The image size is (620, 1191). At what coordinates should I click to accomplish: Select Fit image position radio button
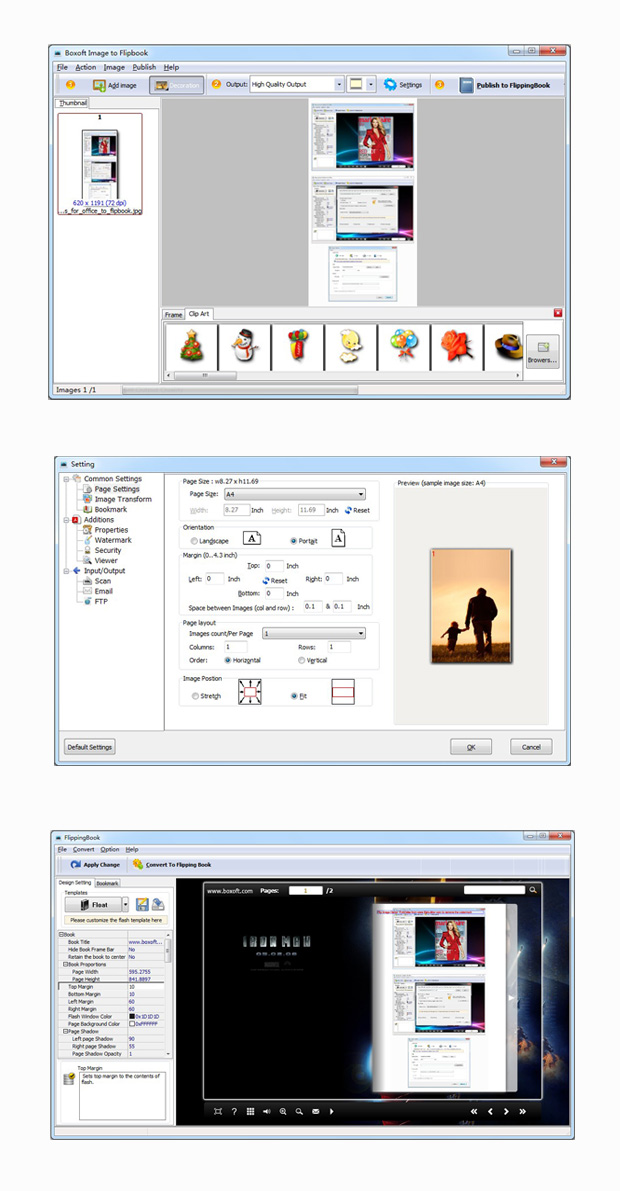pyautogui.click(x=295, y=696)
